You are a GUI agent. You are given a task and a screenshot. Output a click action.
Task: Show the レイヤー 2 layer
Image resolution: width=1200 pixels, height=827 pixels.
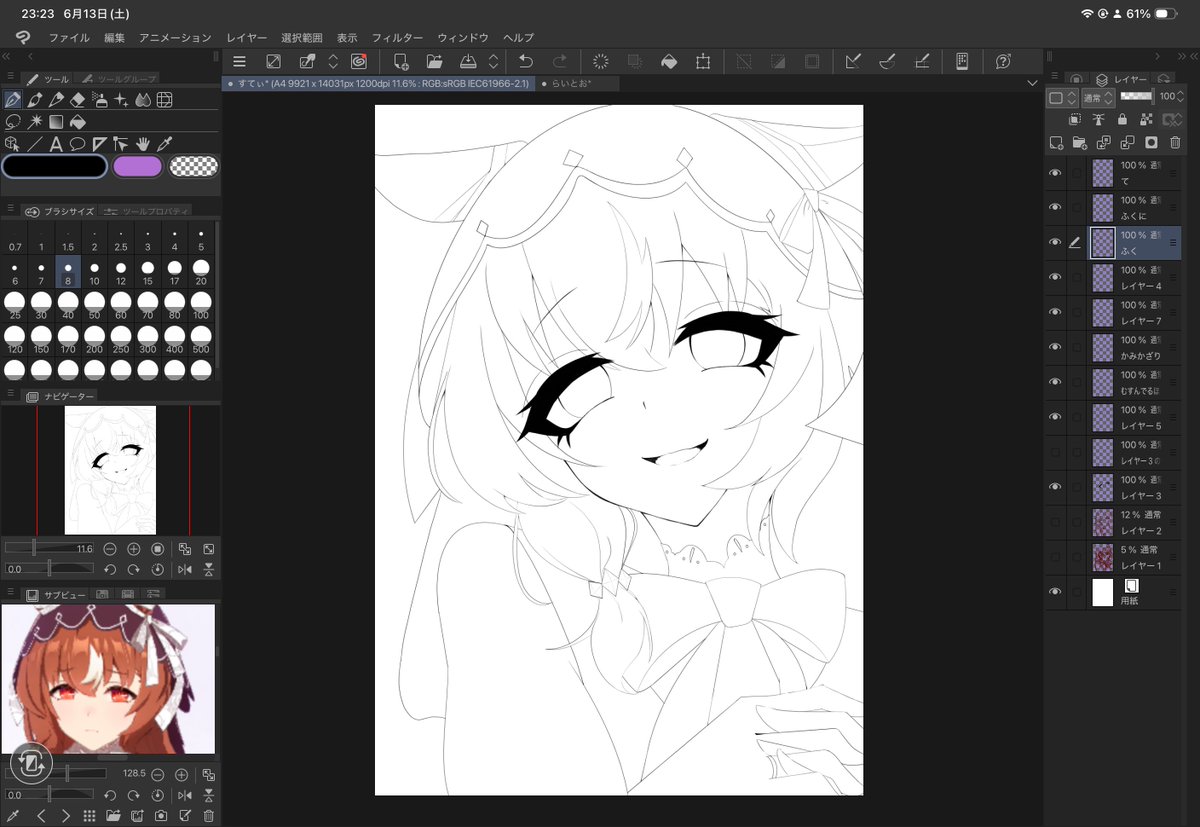point(1055,522)
